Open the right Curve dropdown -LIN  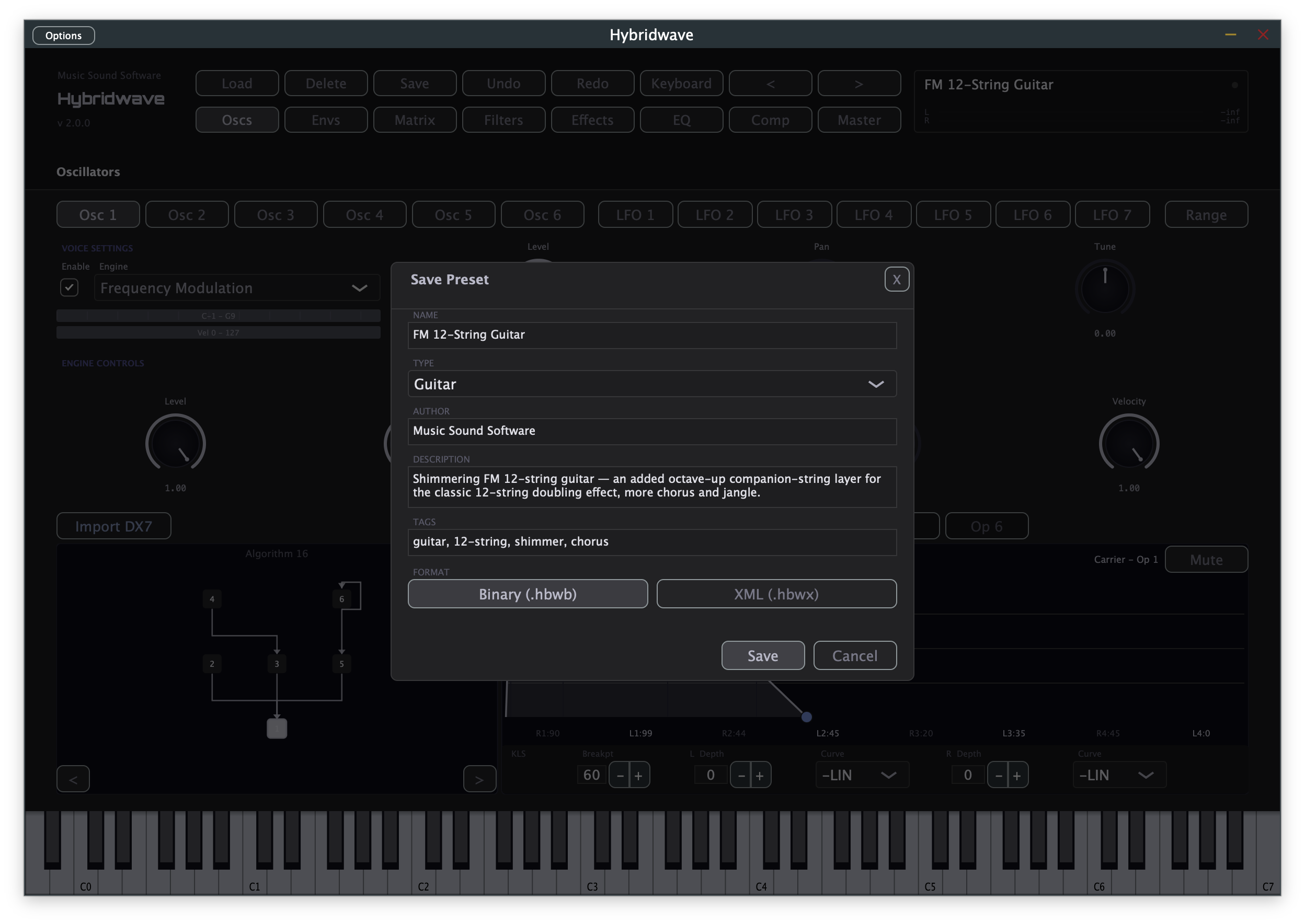point(1118,775)
